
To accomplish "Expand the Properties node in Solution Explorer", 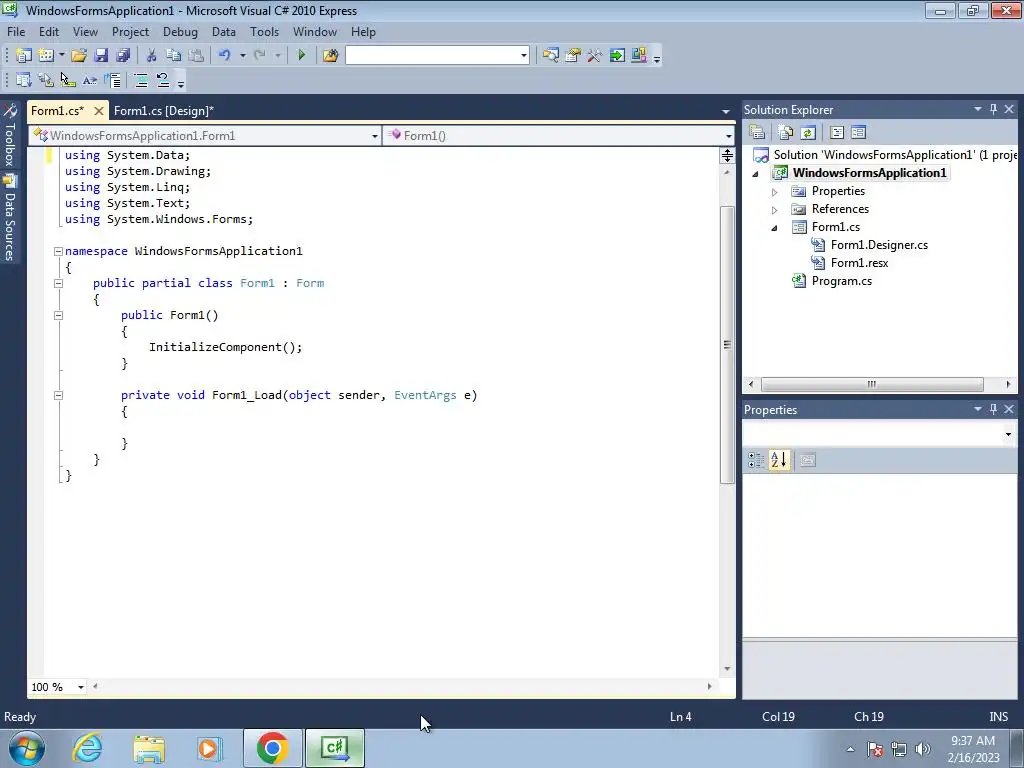I will 775,192.
